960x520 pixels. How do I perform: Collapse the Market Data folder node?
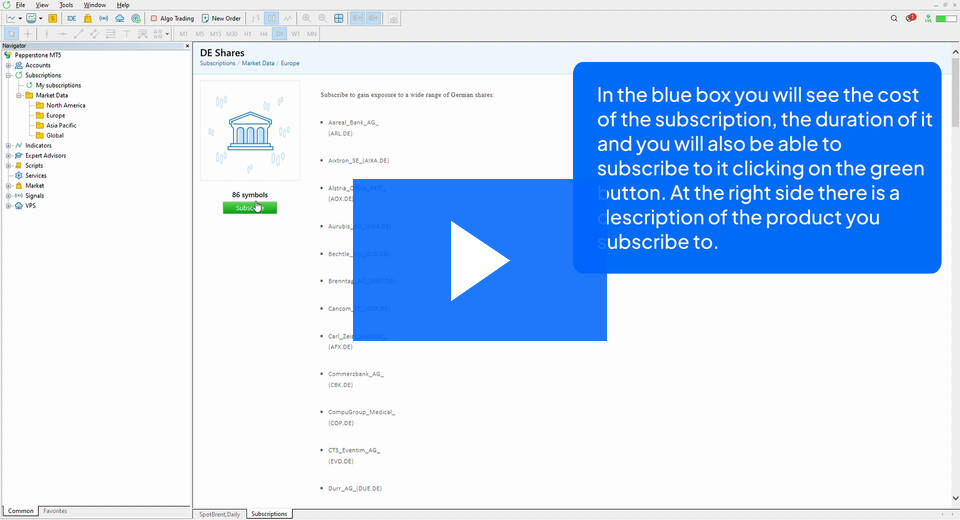click(19, 96)
